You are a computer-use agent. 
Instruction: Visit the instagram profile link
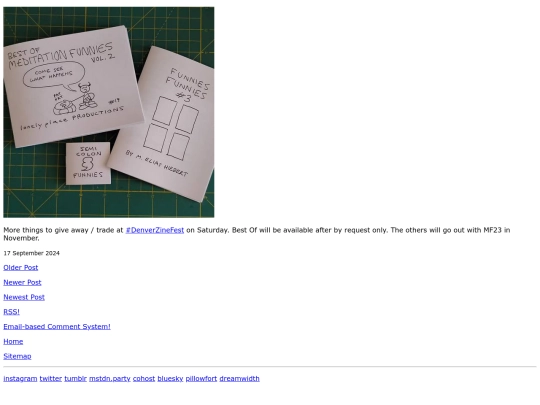pos(20,379)
